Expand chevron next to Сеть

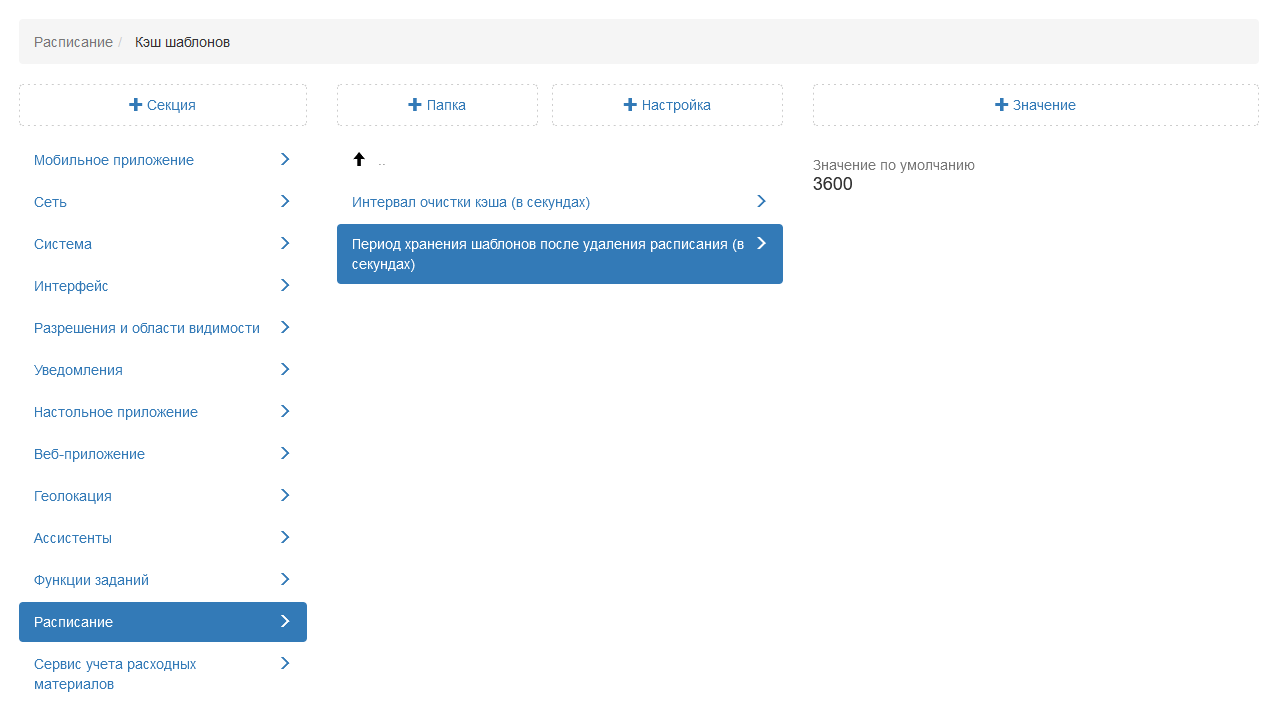pos(285,201)
